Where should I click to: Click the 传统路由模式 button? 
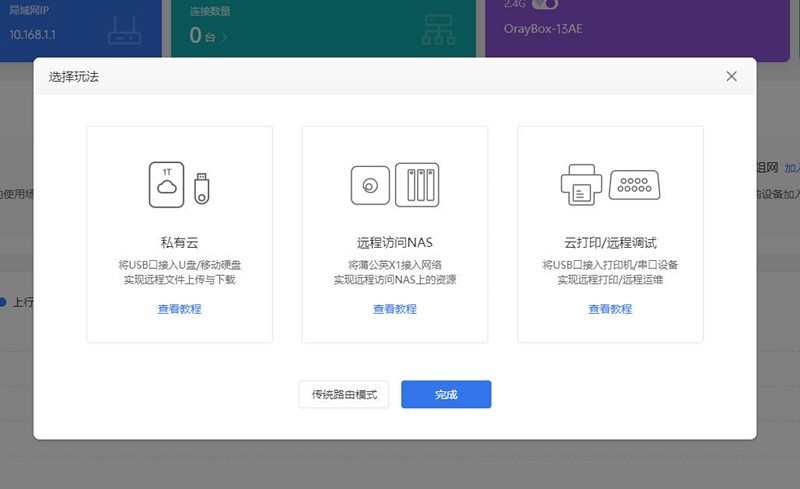click(x=344, y=394)
